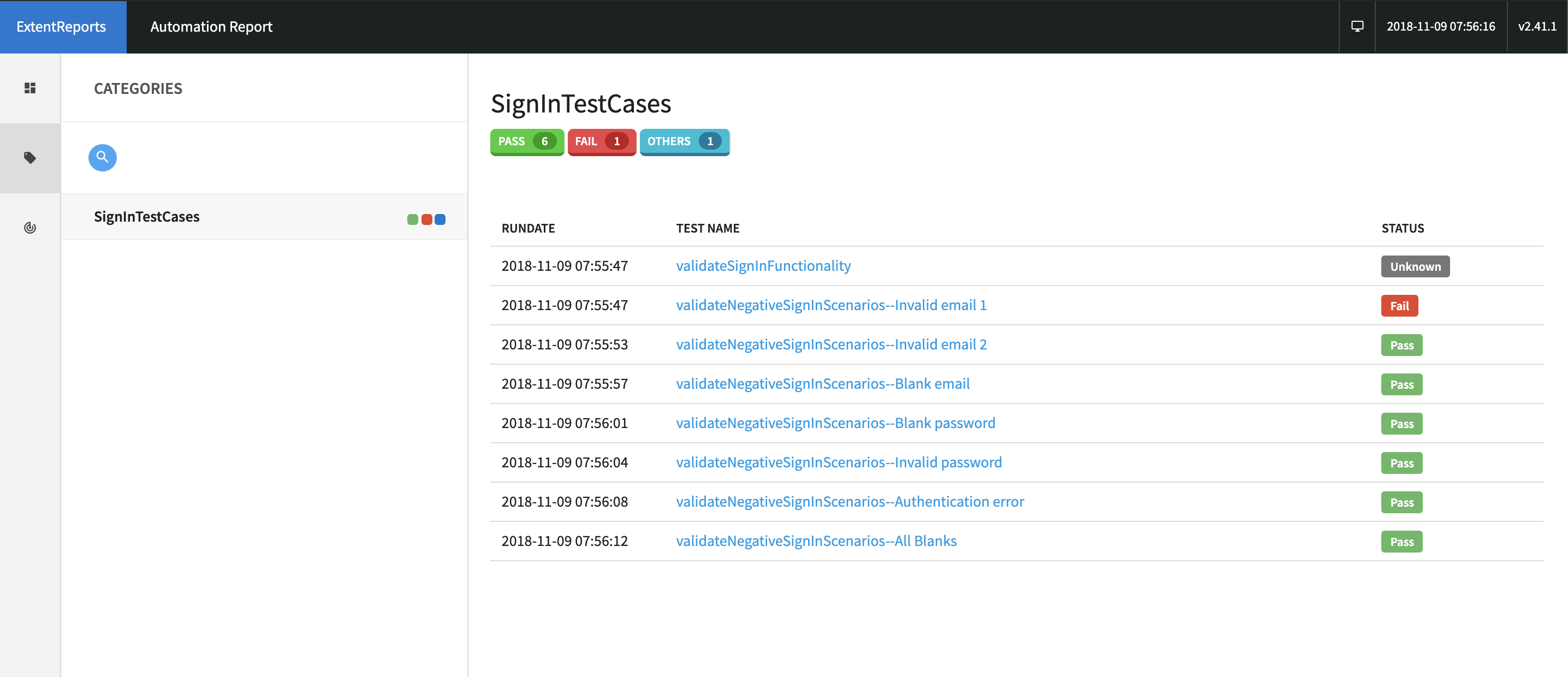Screen dimensions: 1568x677
Task: Click the OTHERS 1 badge
Action: click(684, 142)
